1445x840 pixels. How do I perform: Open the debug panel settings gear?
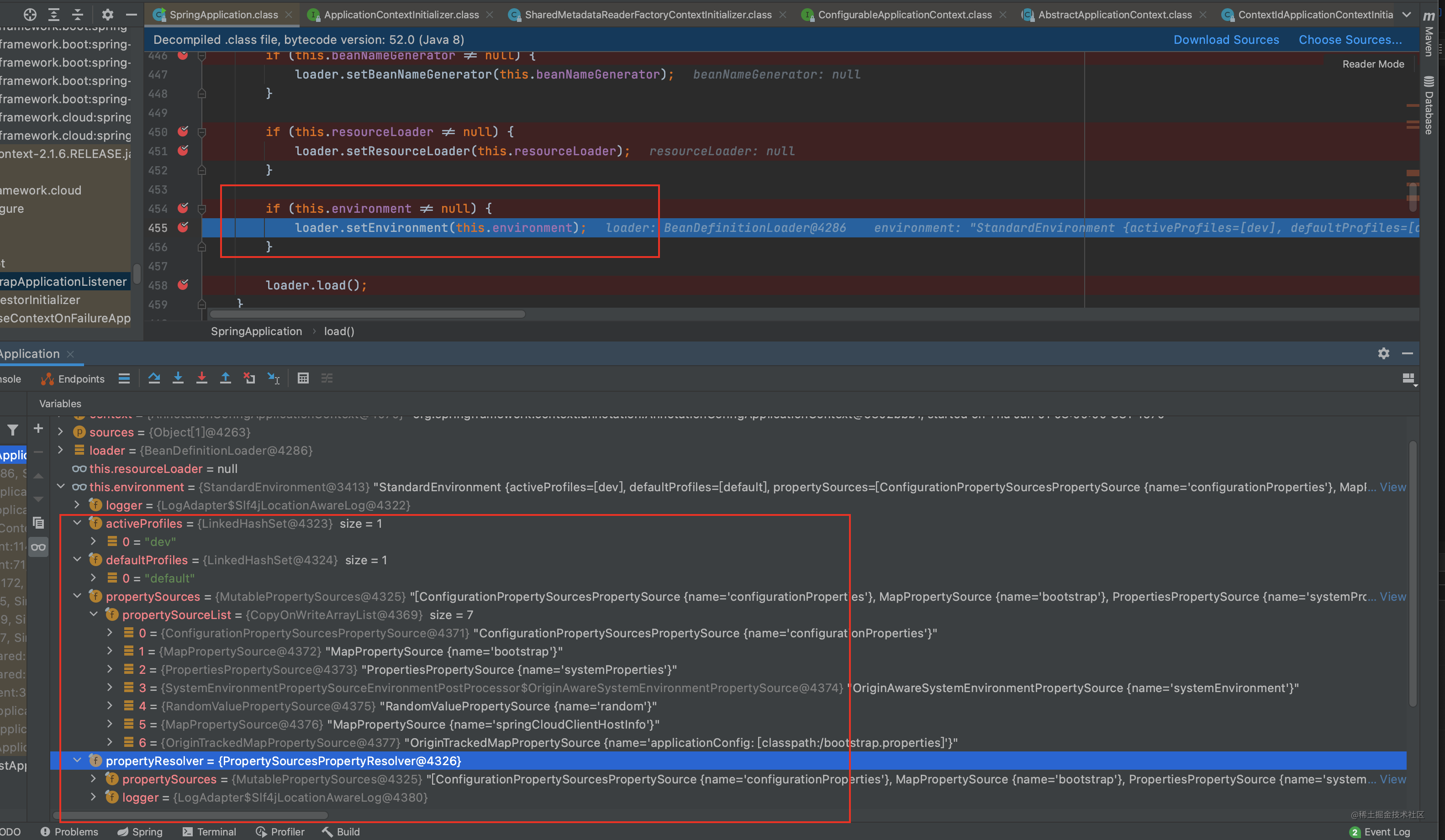(1384, 353)
